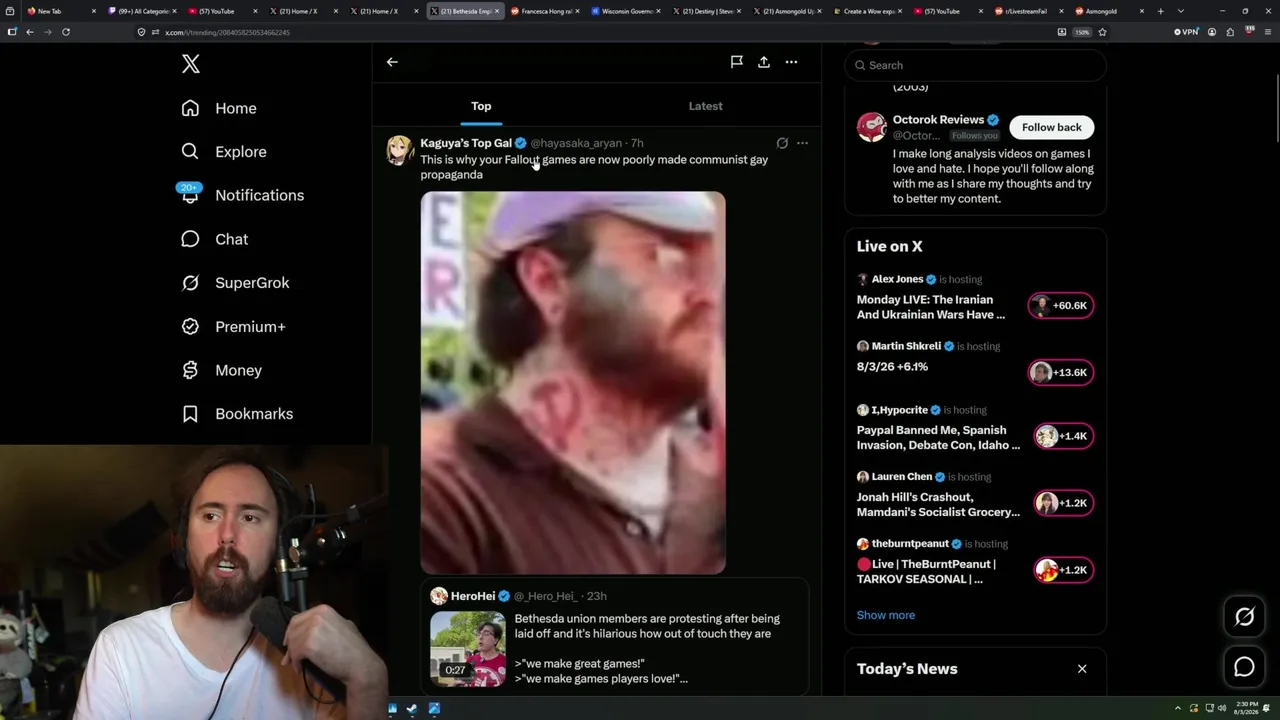Join the Martin Shkreli live with +13.6K listeners
Image resolution: width=1280 pixels, height=720 pixels.
pos(1061,372)
